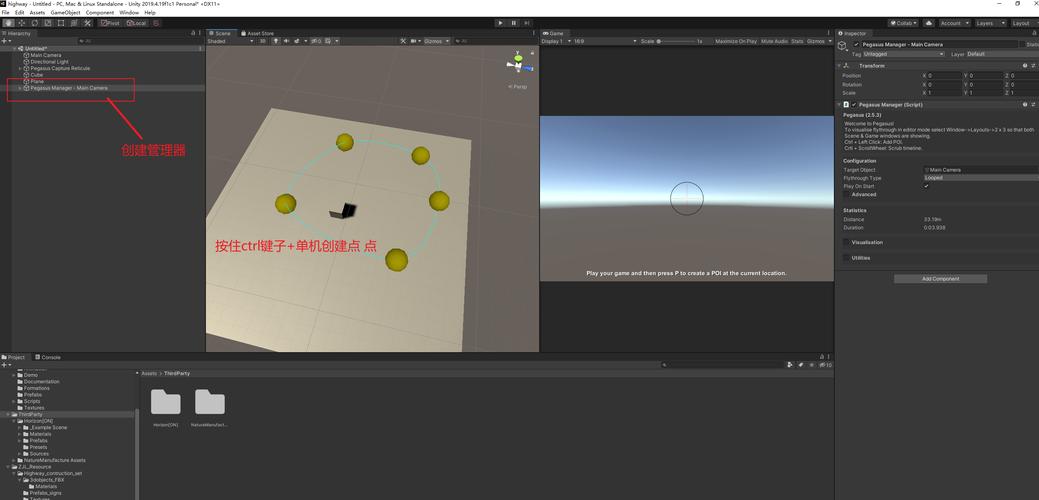Toggle scene lighting icon
1039x500 pixels.
pos(276,41)
